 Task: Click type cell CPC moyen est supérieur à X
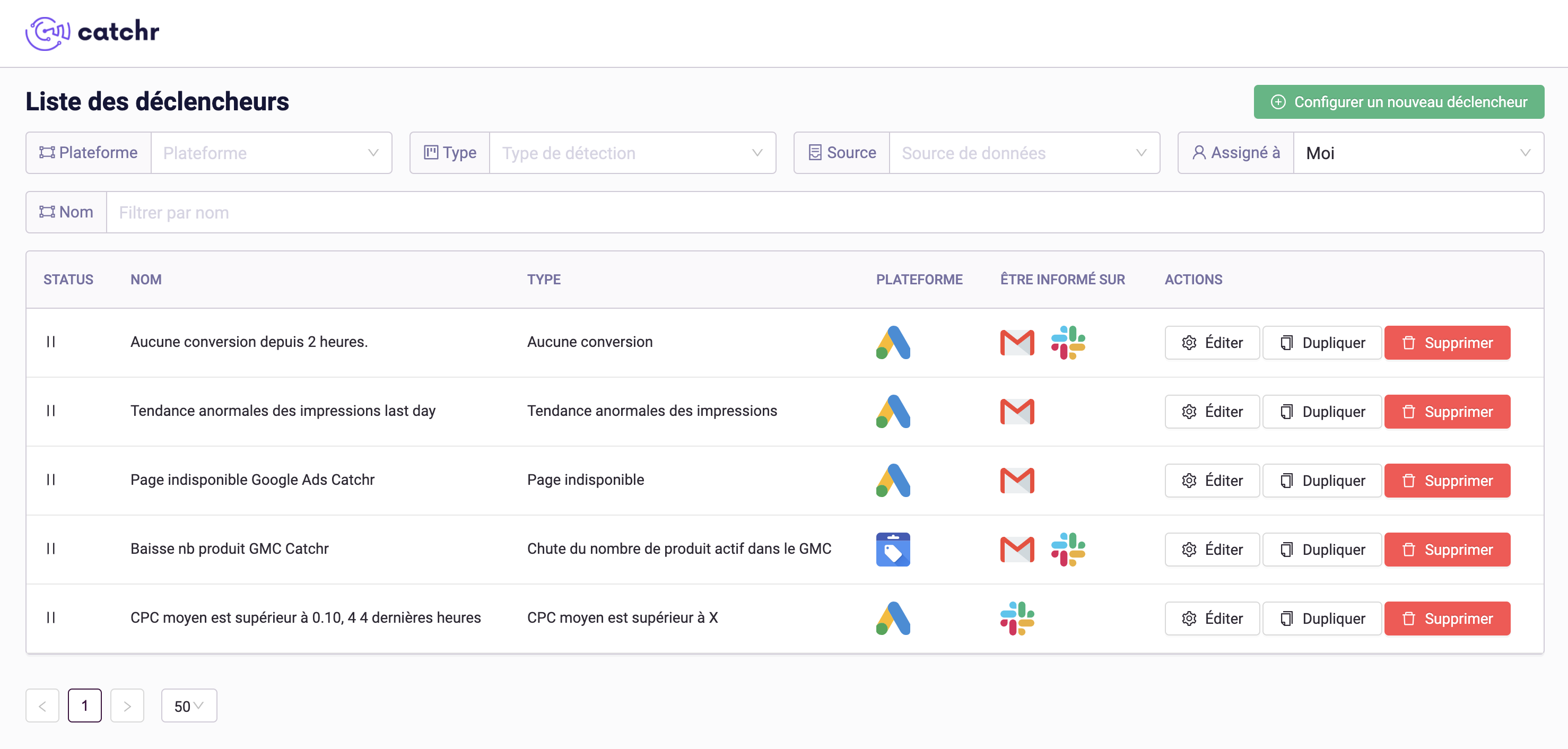[622, 617]
